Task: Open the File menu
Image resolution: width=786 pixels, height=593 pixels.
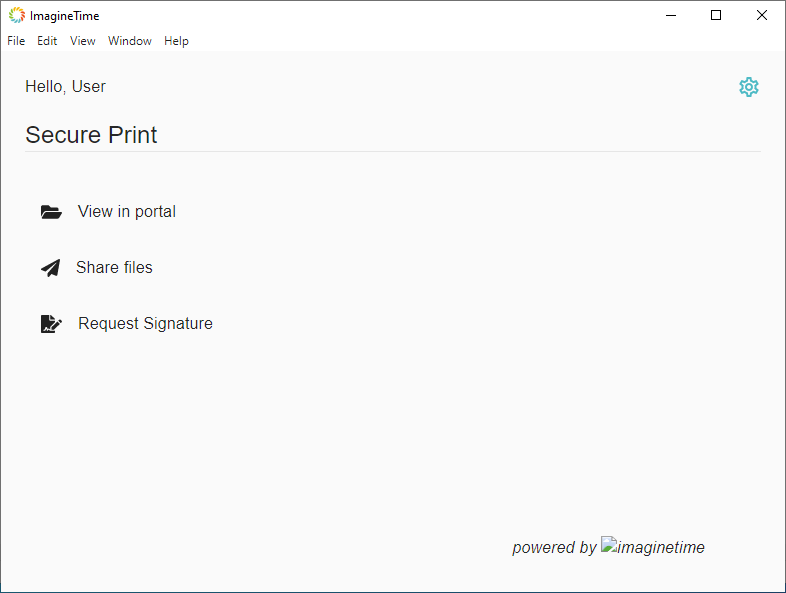Action: point(16,41)
